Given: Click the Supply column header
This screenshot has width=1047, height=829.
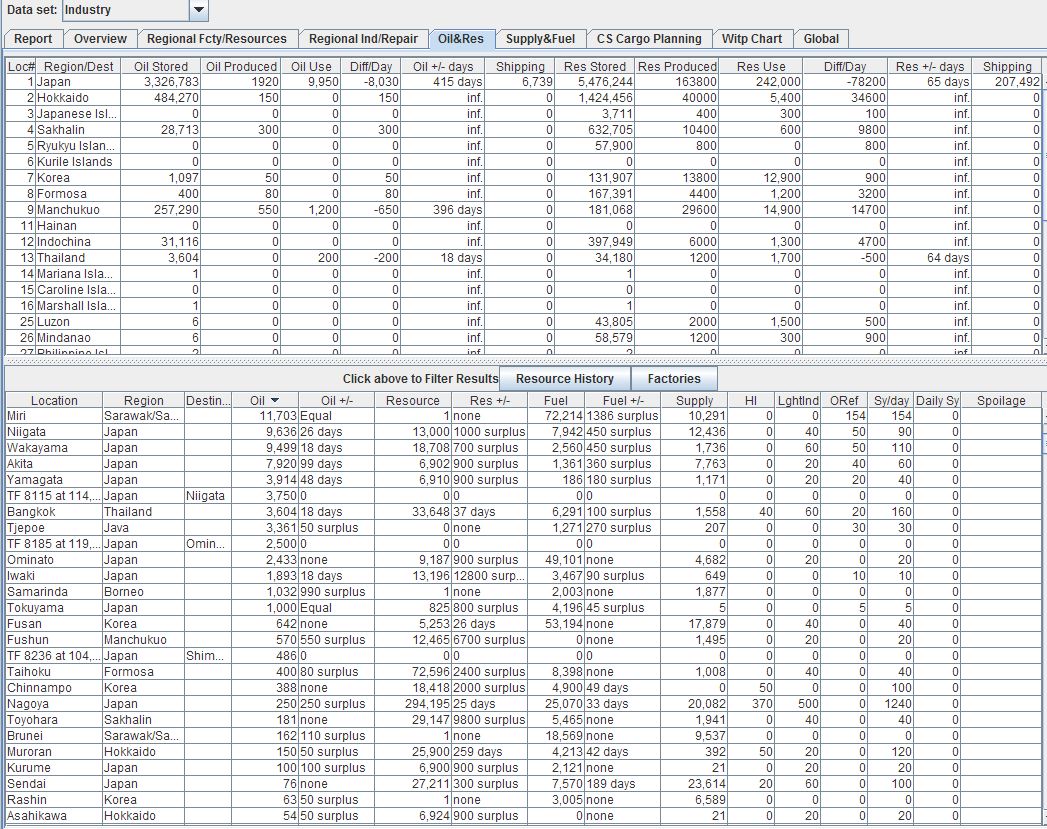Looking at the screenshot, I should click(x=694, y=400).
